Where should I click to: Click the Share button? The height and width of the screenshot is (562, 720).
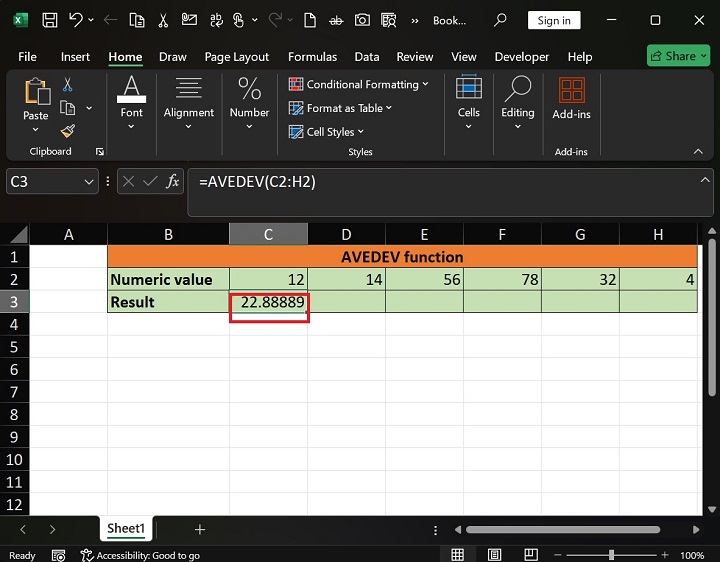[x=678, y=56]
